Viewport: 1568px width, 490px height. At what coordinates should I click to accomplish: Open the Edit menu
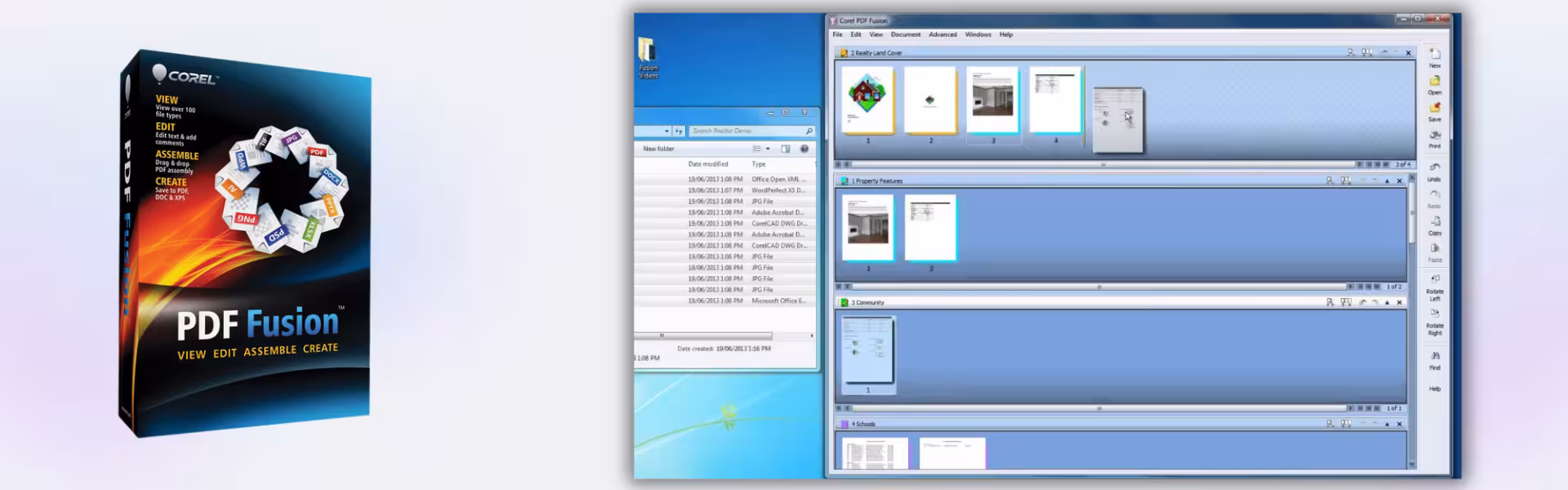pos(856,34)
